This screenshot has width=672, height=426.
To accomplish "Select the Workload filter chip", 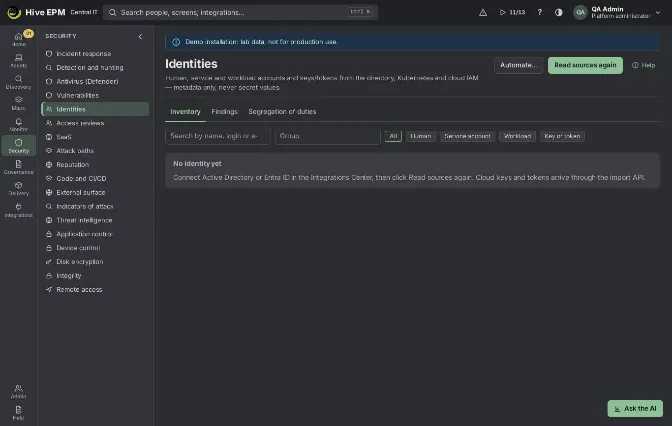I will tap(517, 136).
